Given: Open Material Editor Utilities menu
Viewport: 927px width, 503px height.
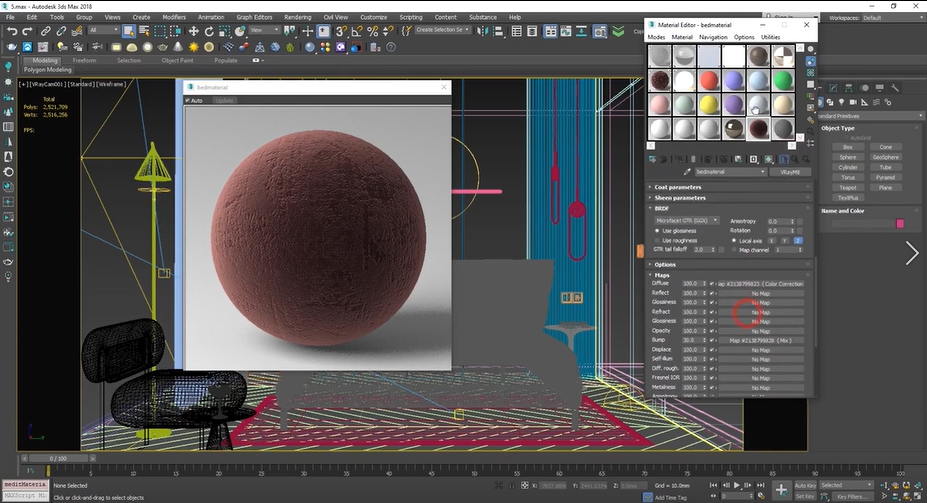Looking at the screenshot, I should click(770, 37).
